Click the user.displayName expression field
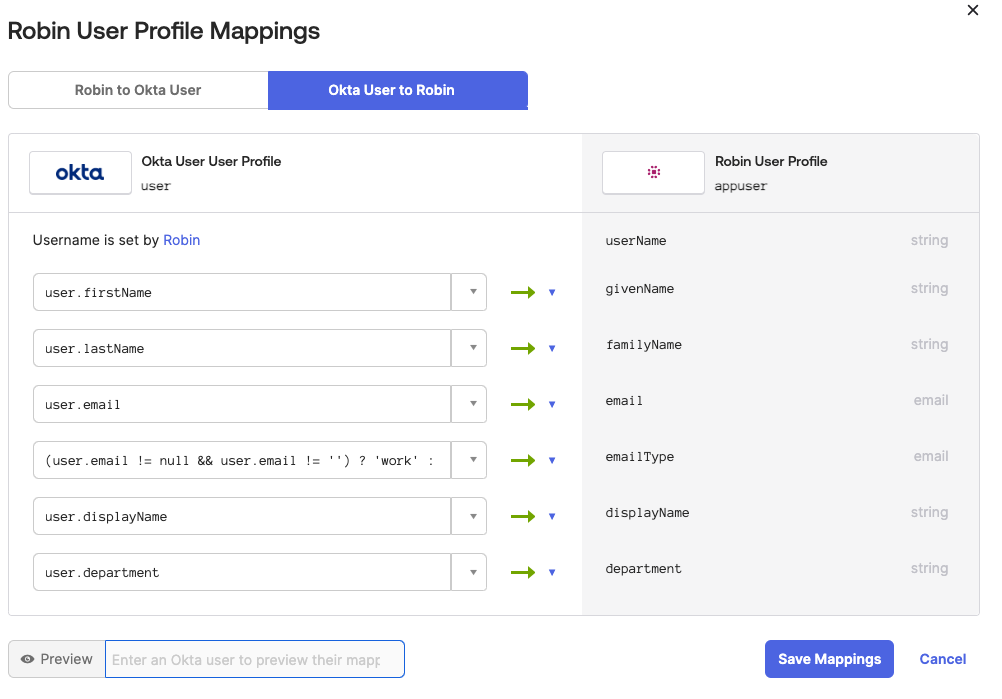 pos(242,516)
